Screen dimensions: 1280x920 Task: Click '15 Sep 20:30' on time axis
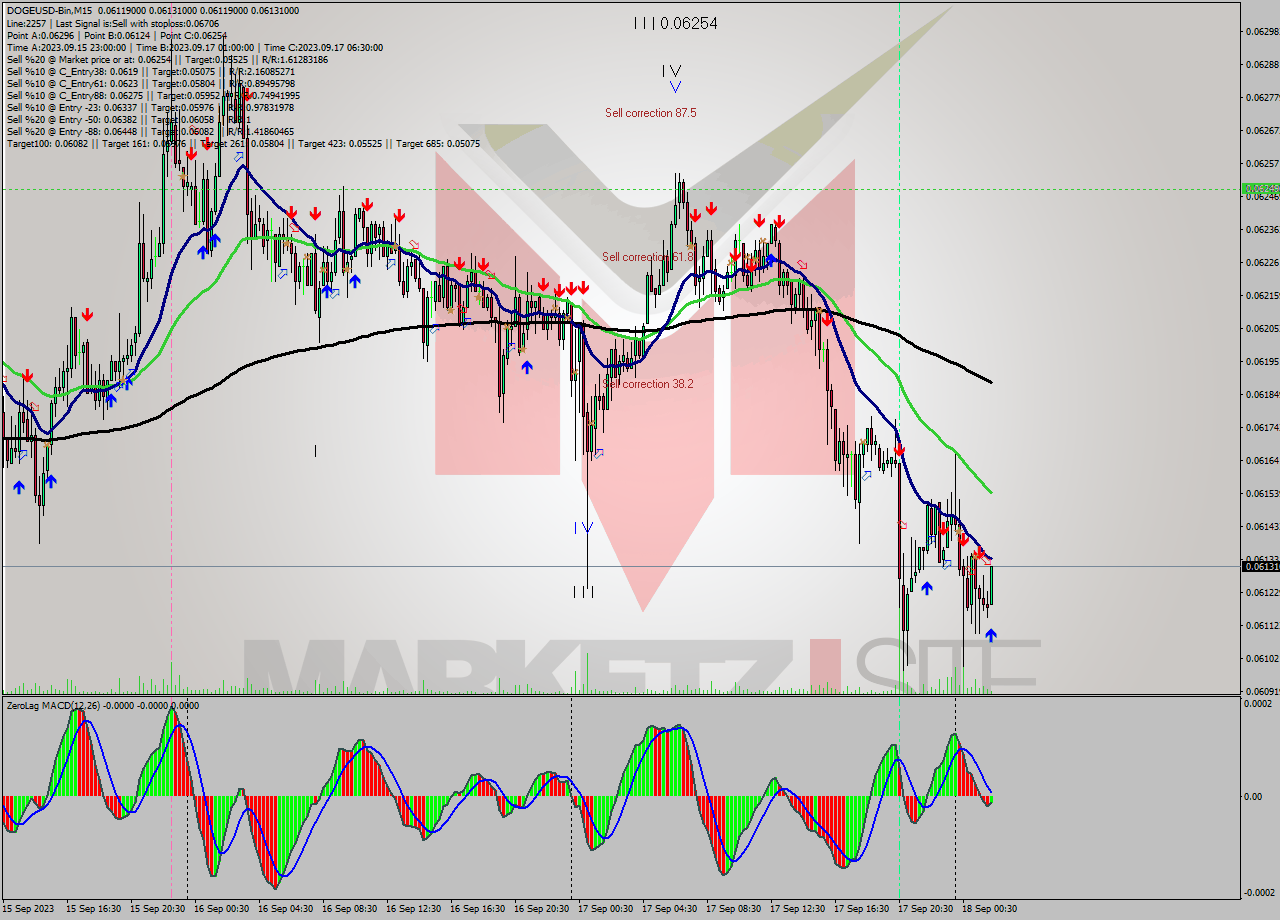(x=159, y=909)
